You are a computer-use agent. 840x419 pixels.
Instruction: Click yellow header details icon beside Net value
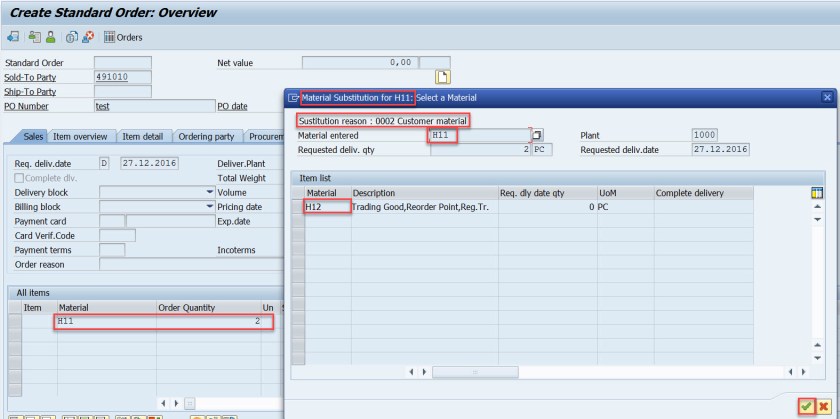(x=442, y=77)
